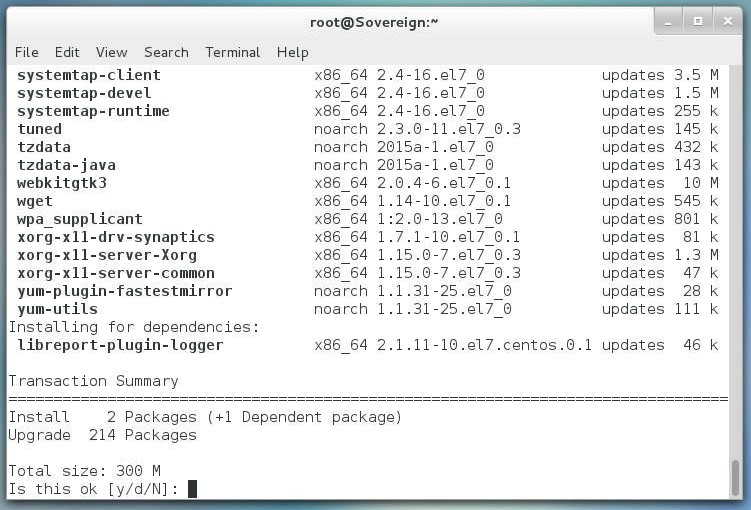Click the root@Sovereign title bar text

coord(375,22)
